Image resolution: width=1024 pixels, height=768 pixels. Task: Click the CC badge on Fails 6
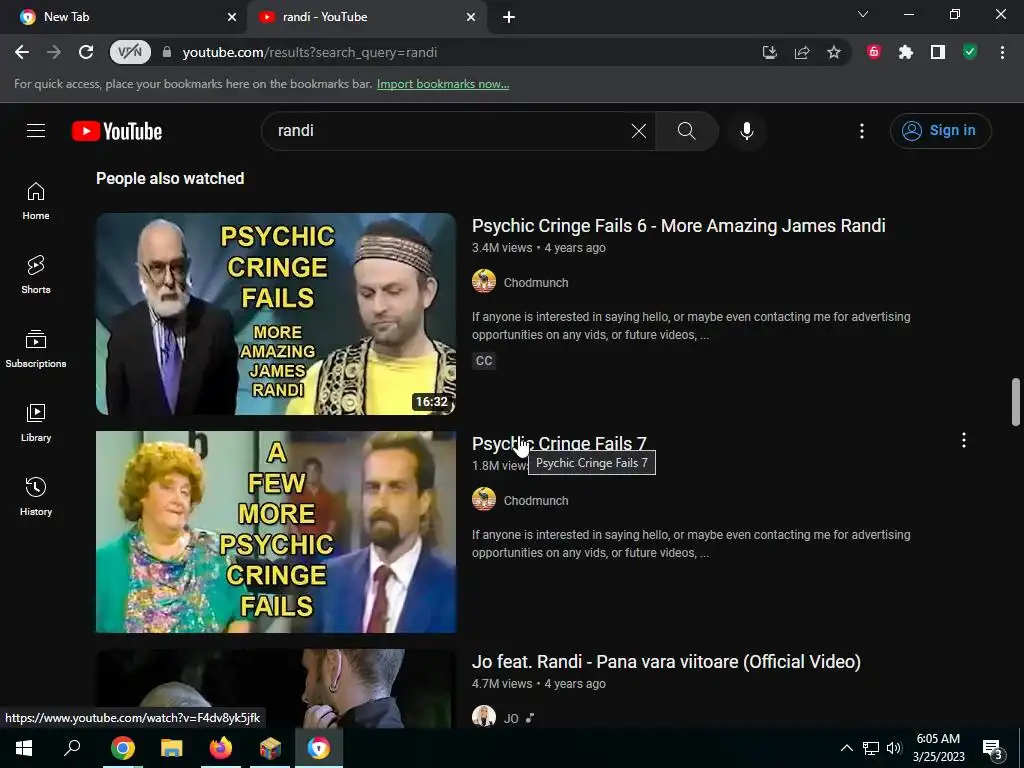[484, 360]
